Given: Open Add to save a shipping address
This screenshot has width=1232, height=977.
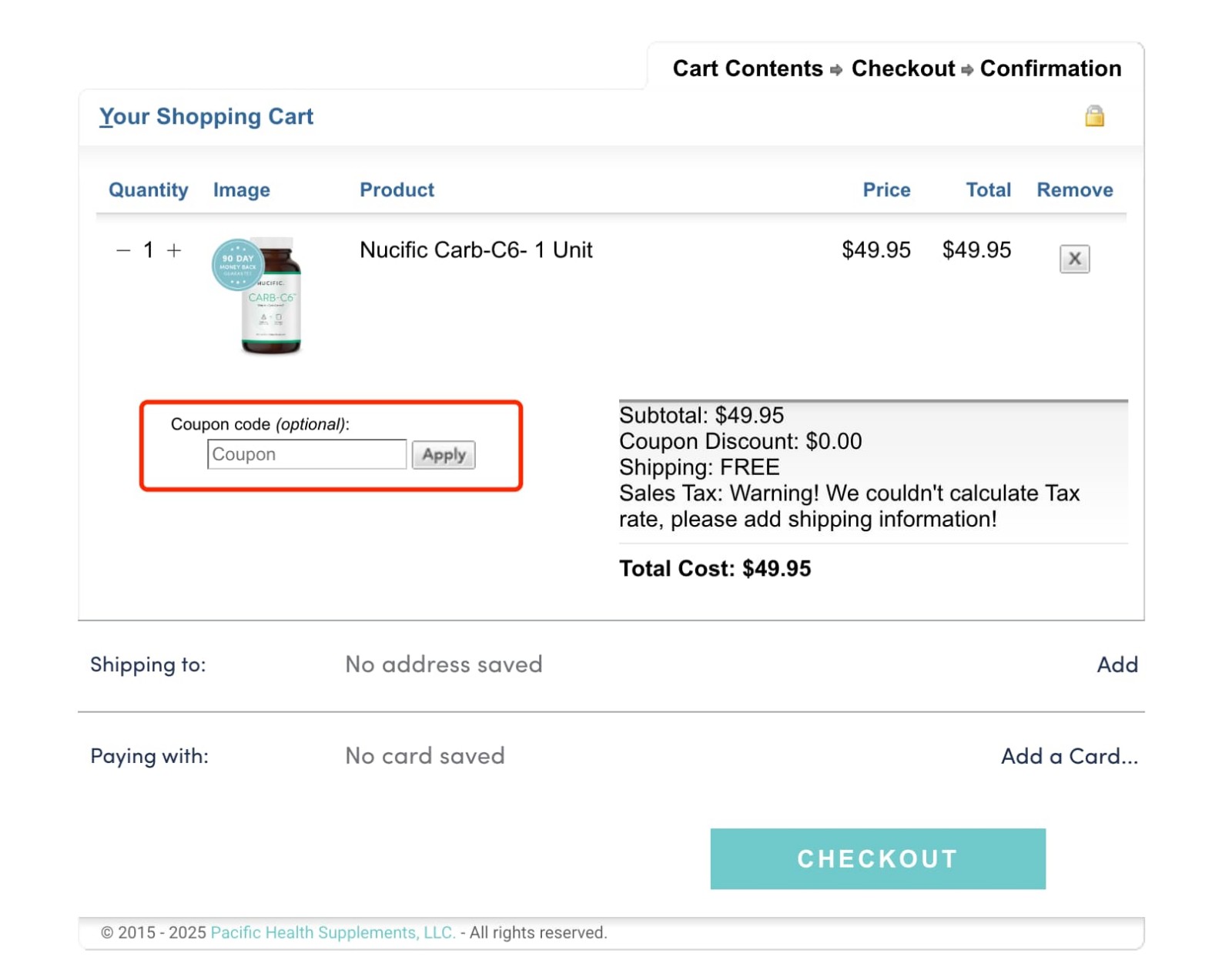Looking at the screenshot, I should (x=1117, y=664).
